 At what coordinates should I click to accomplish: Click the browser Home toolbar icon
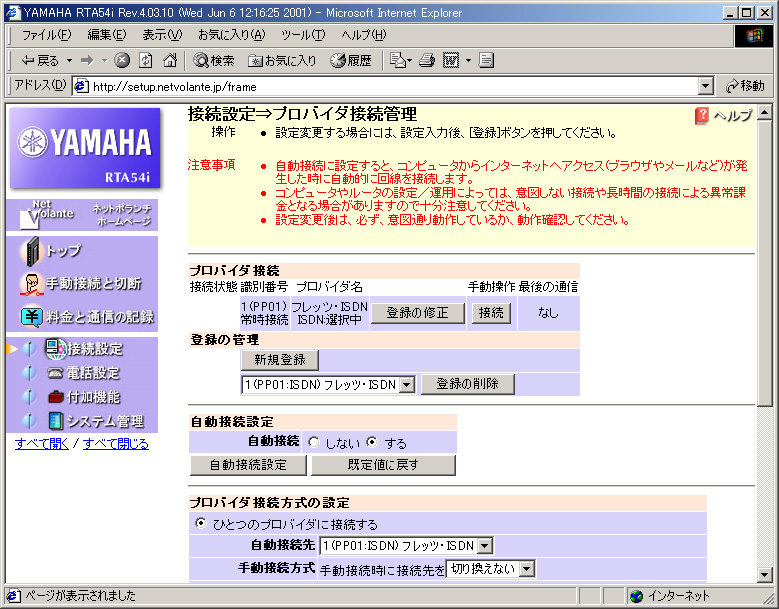(x=170, y=60)
